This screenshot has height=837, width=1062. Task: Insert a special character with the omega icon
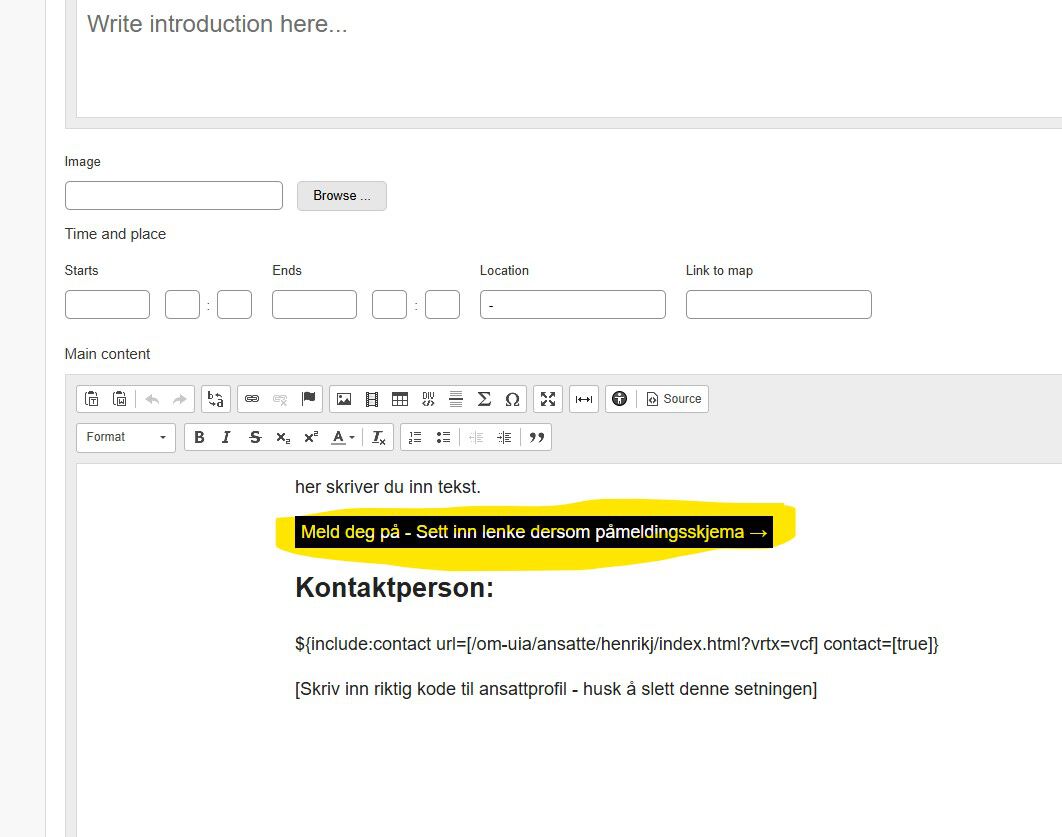(513, 399)
